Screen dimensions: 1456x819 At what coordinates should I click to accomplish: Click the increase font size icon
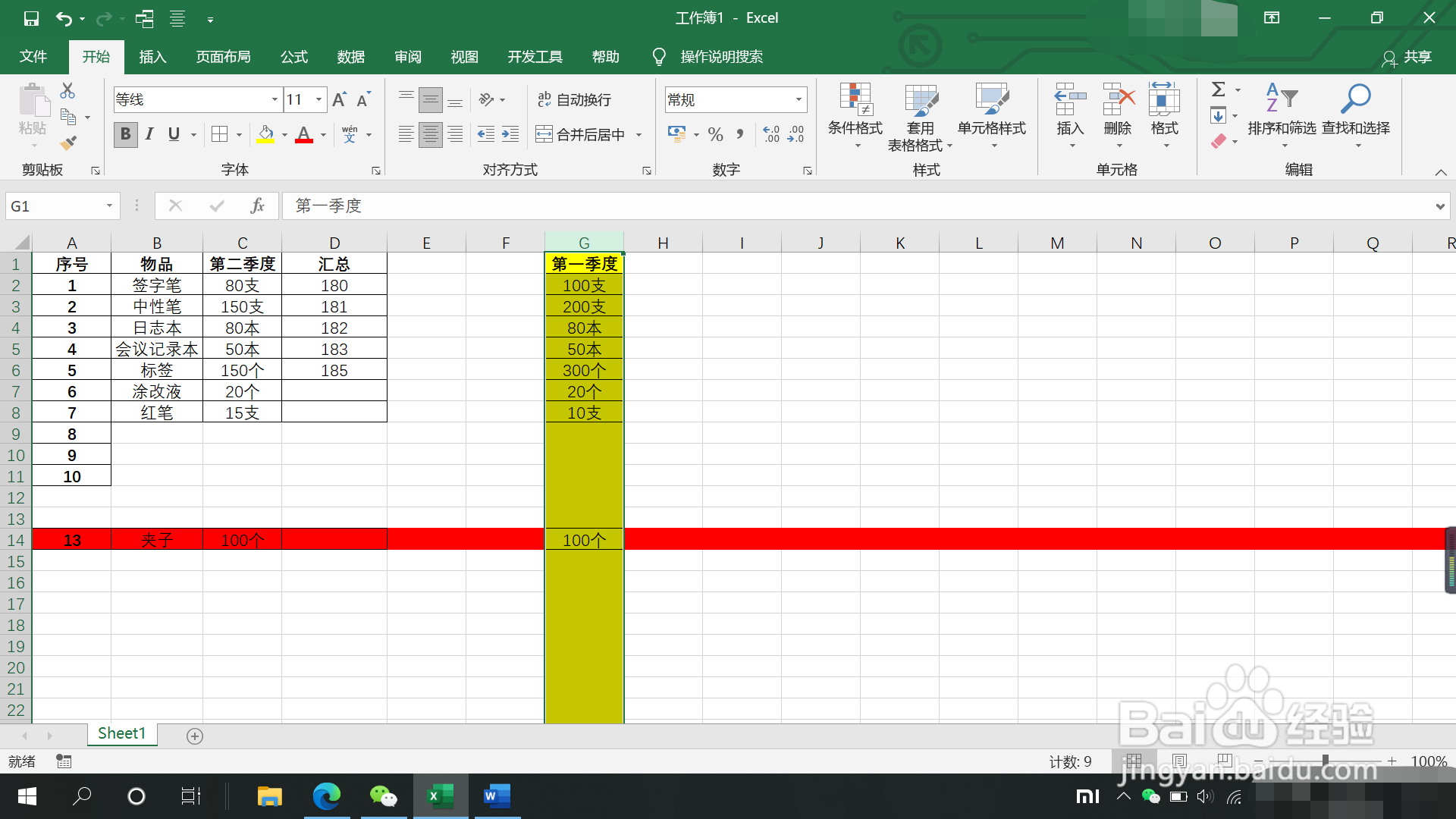pyautogui.click(x=339, y=99)
